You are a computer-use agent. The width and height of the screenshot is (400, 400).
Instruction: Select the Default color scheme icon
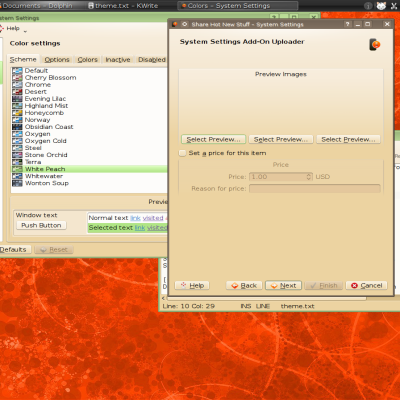(17, 71)
